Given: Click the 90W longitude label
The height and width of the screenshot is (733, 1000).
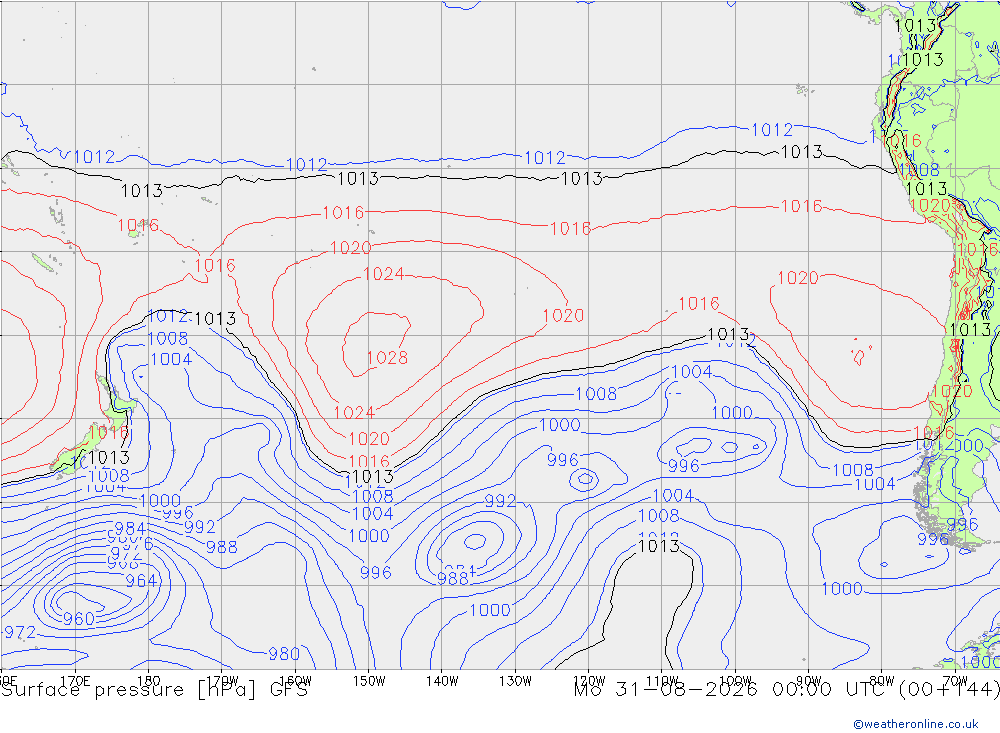Looking at the screenshot, I should tap(809, 681).
